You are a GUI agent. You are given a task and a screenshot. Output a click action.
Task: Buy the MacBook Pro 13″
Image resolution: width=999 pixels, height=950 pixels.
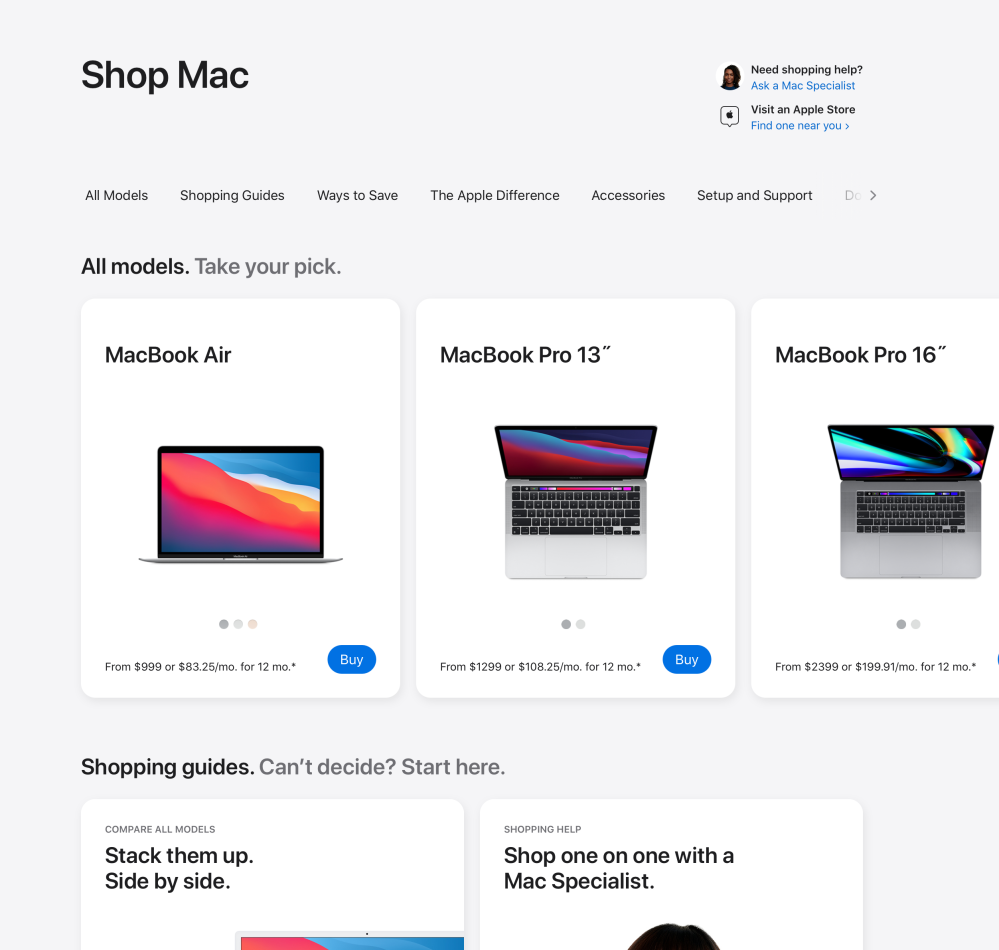point(687,659)
